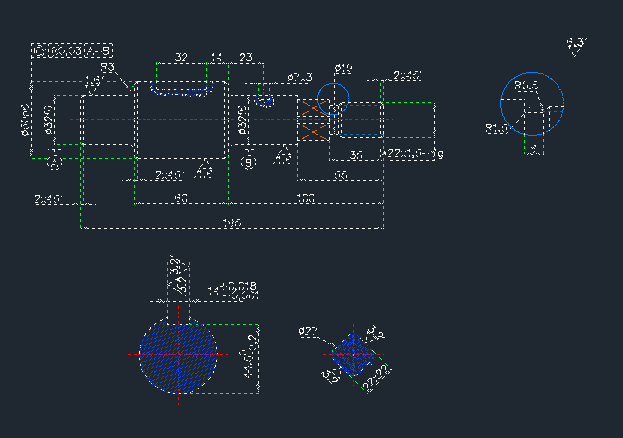Click the orange crossed flats section

(314, 120)
